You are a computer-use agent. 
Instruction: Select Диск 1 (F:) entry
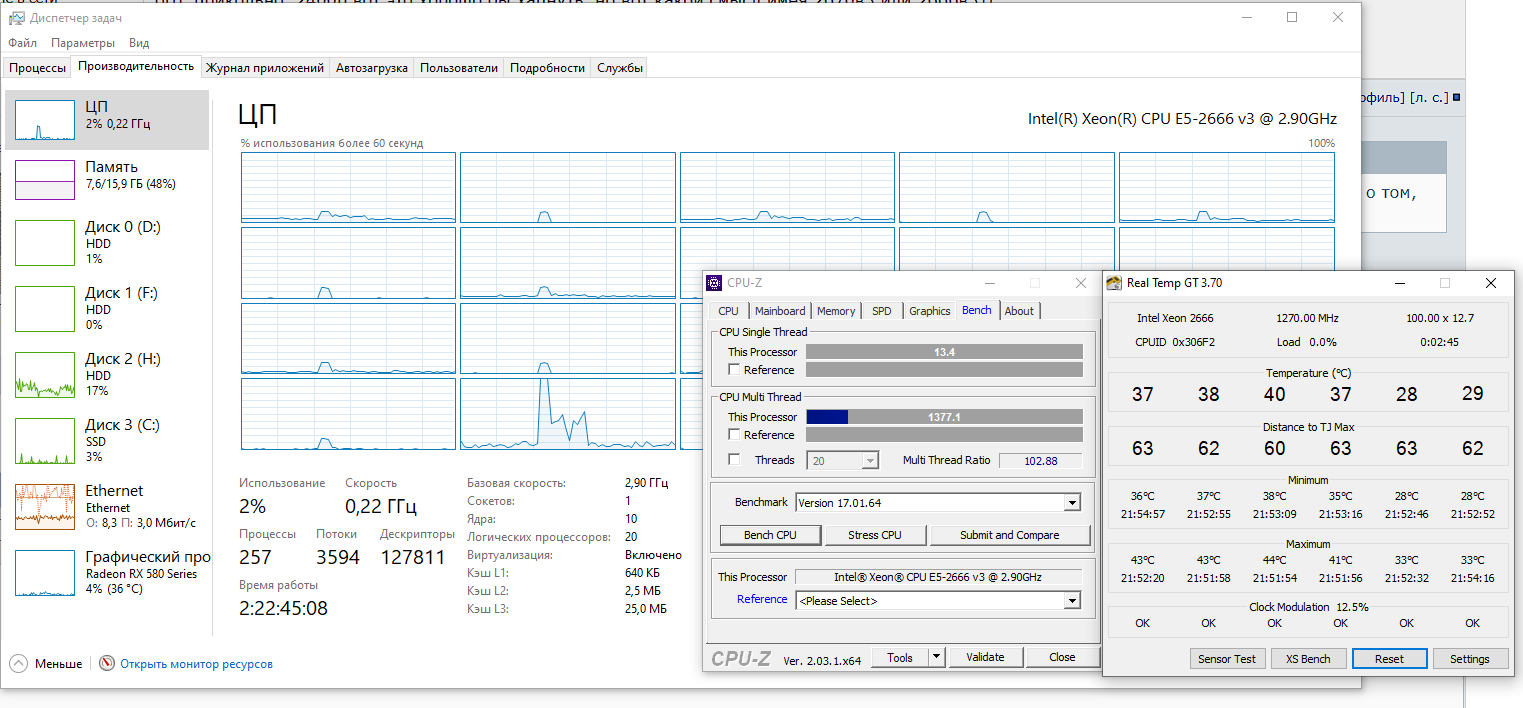pos(108,311)
